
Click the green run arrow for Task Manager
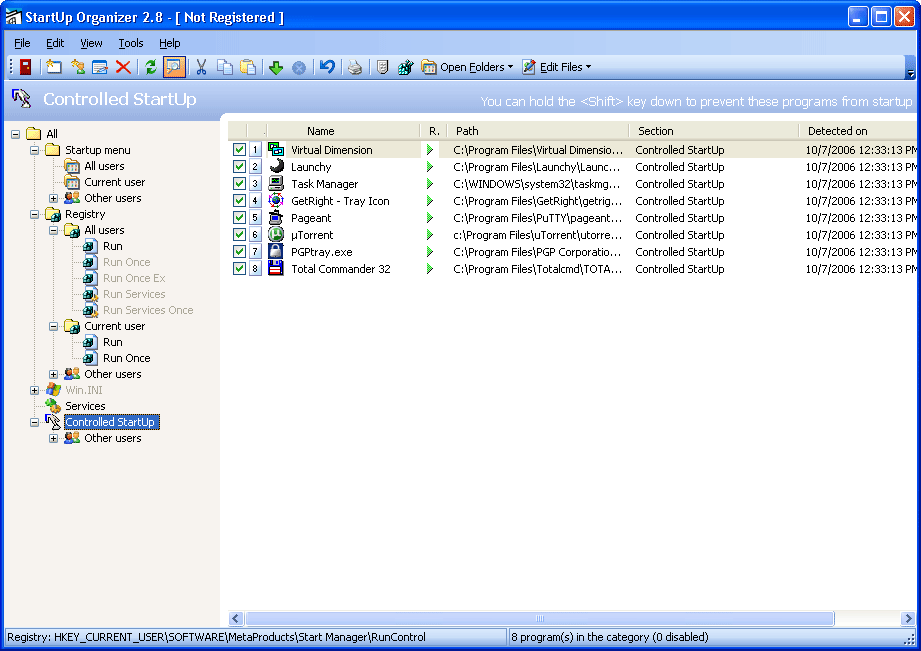[x=430, y=184]
